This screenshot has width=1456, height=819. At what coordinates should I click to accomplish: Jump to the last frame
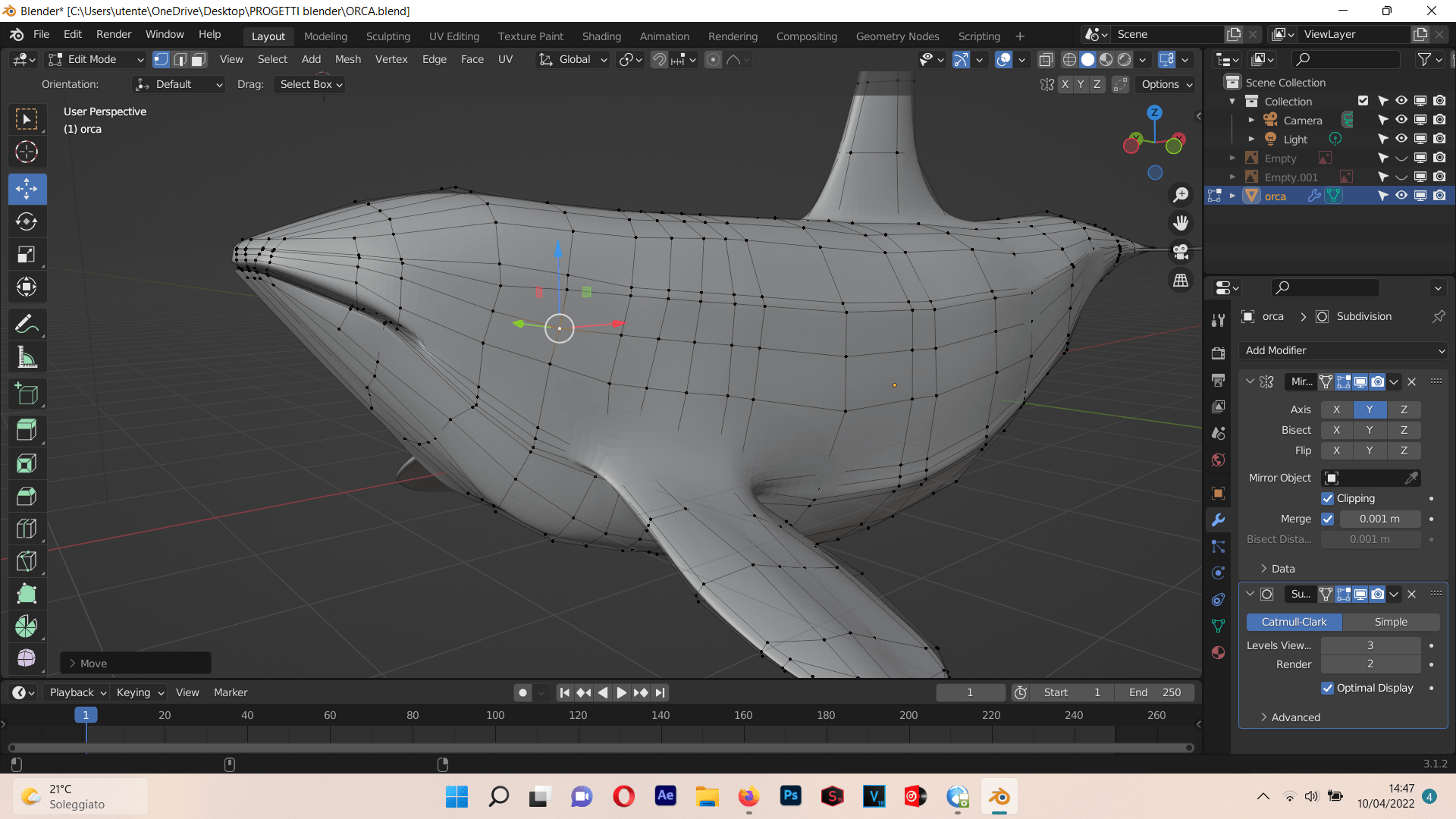[660, 692]
